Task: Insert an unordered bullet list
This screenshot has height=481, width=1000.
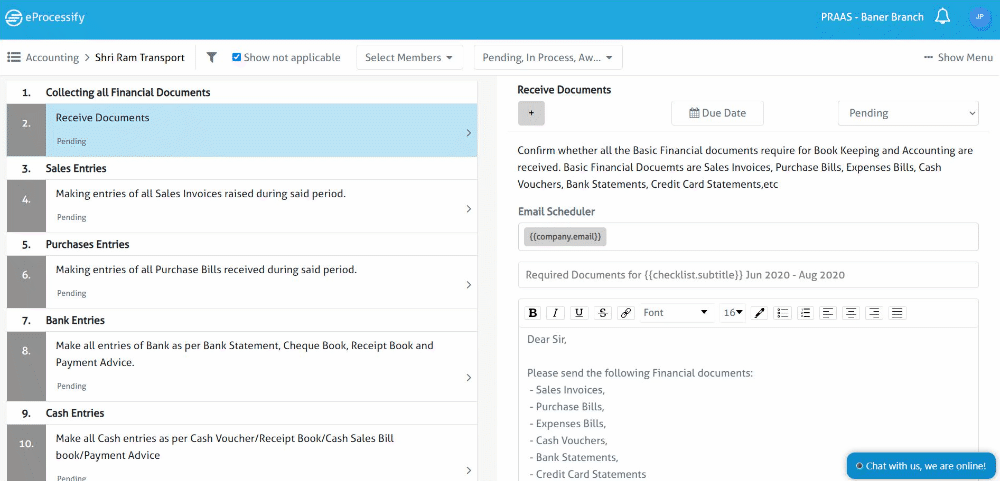Action: coord(783,313)
